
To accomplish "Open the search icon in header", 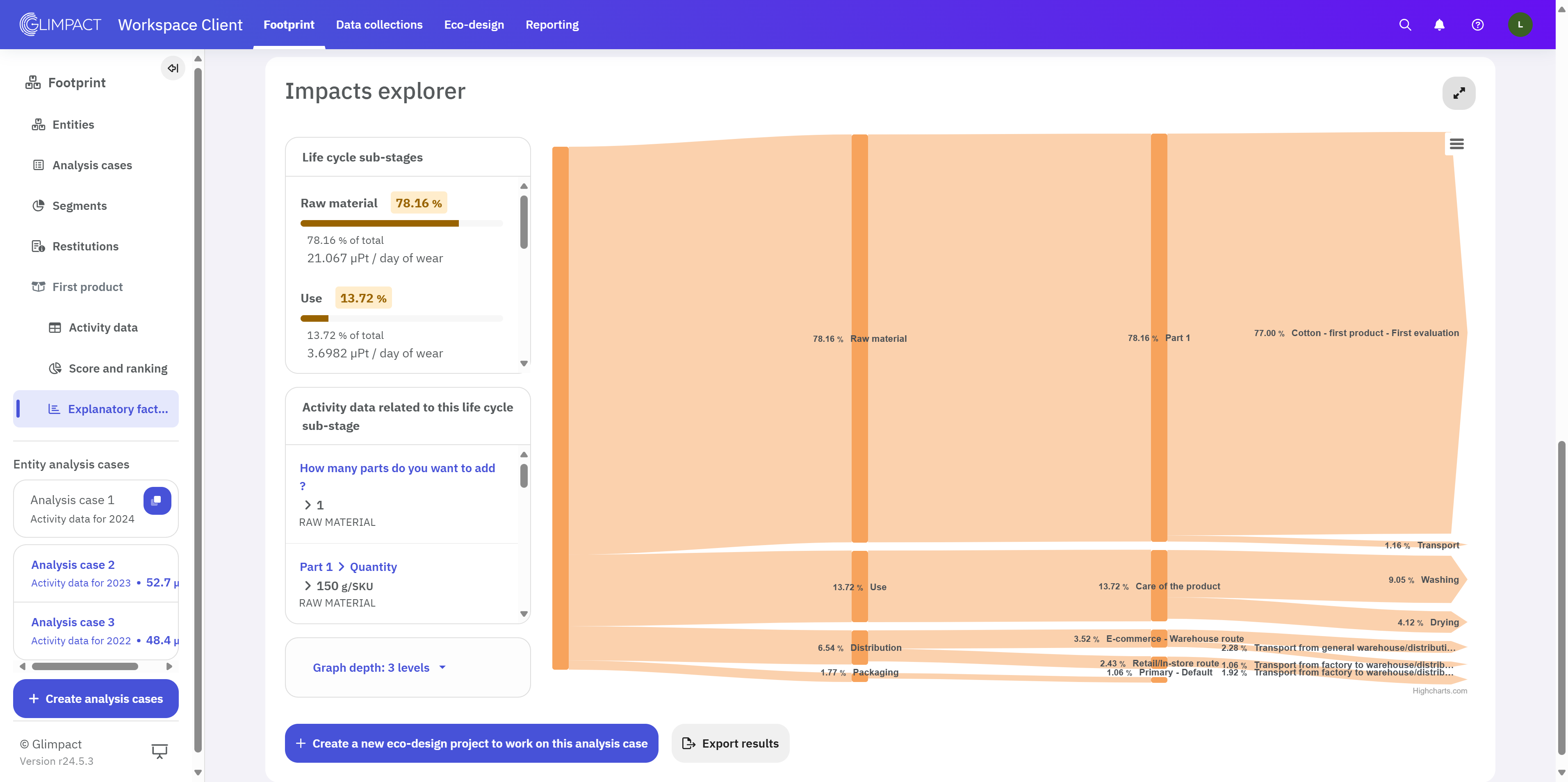I will [x=1405, y=24].
